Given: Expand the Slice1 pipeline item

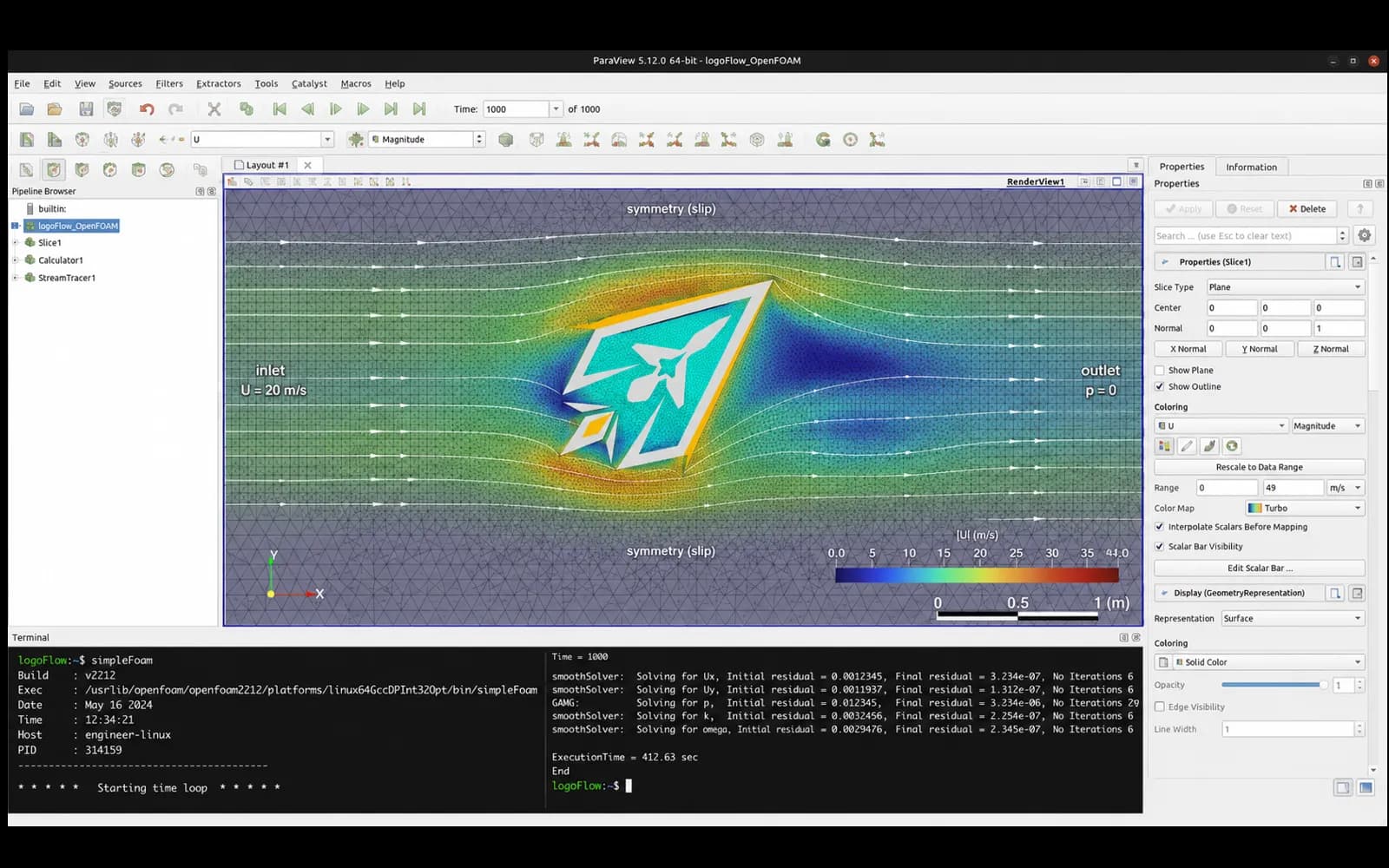Looking at the screenshot, I should (15, 243).
